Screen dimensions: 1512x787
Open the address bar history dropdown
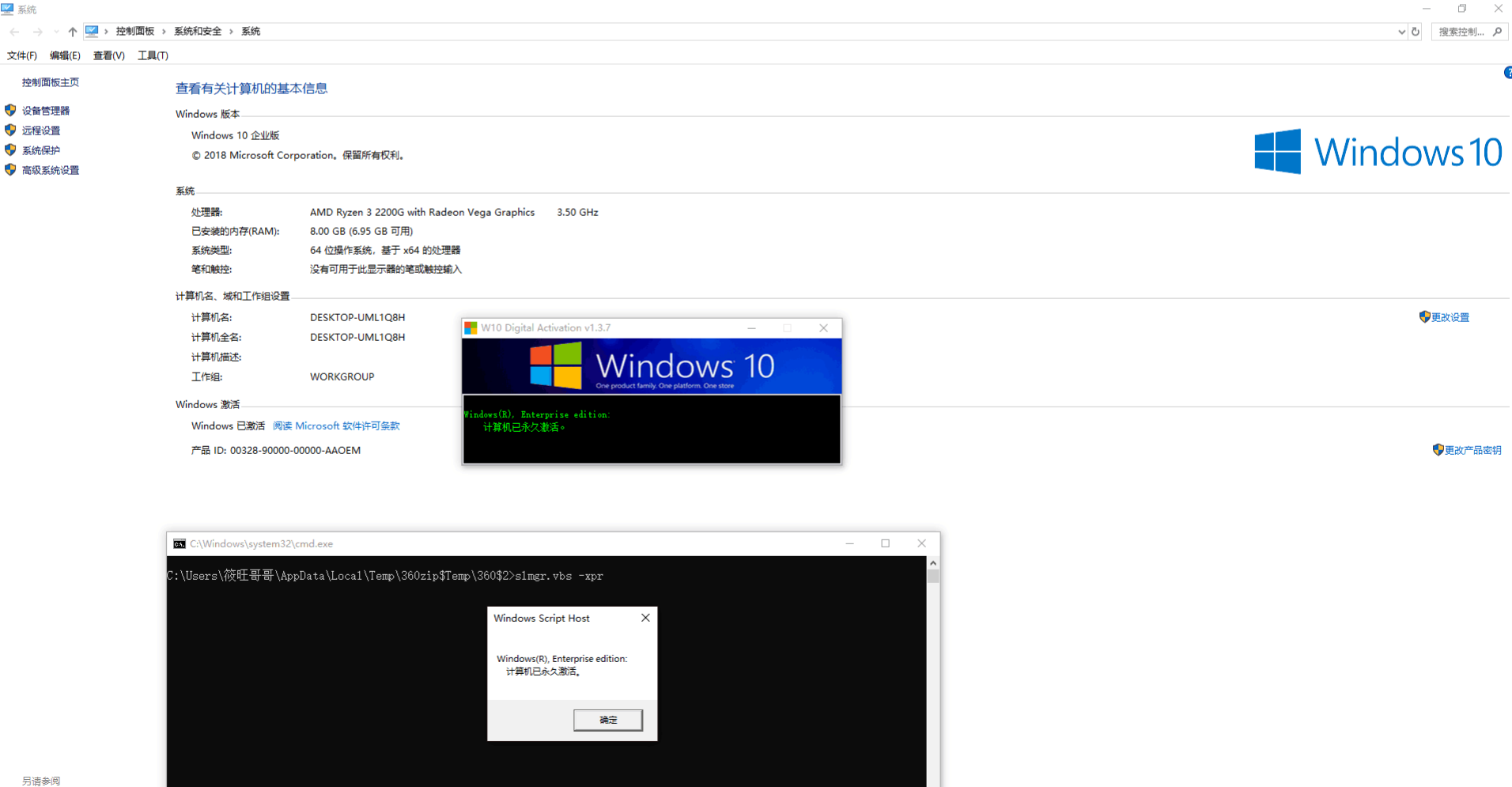tap(1401, 31)
